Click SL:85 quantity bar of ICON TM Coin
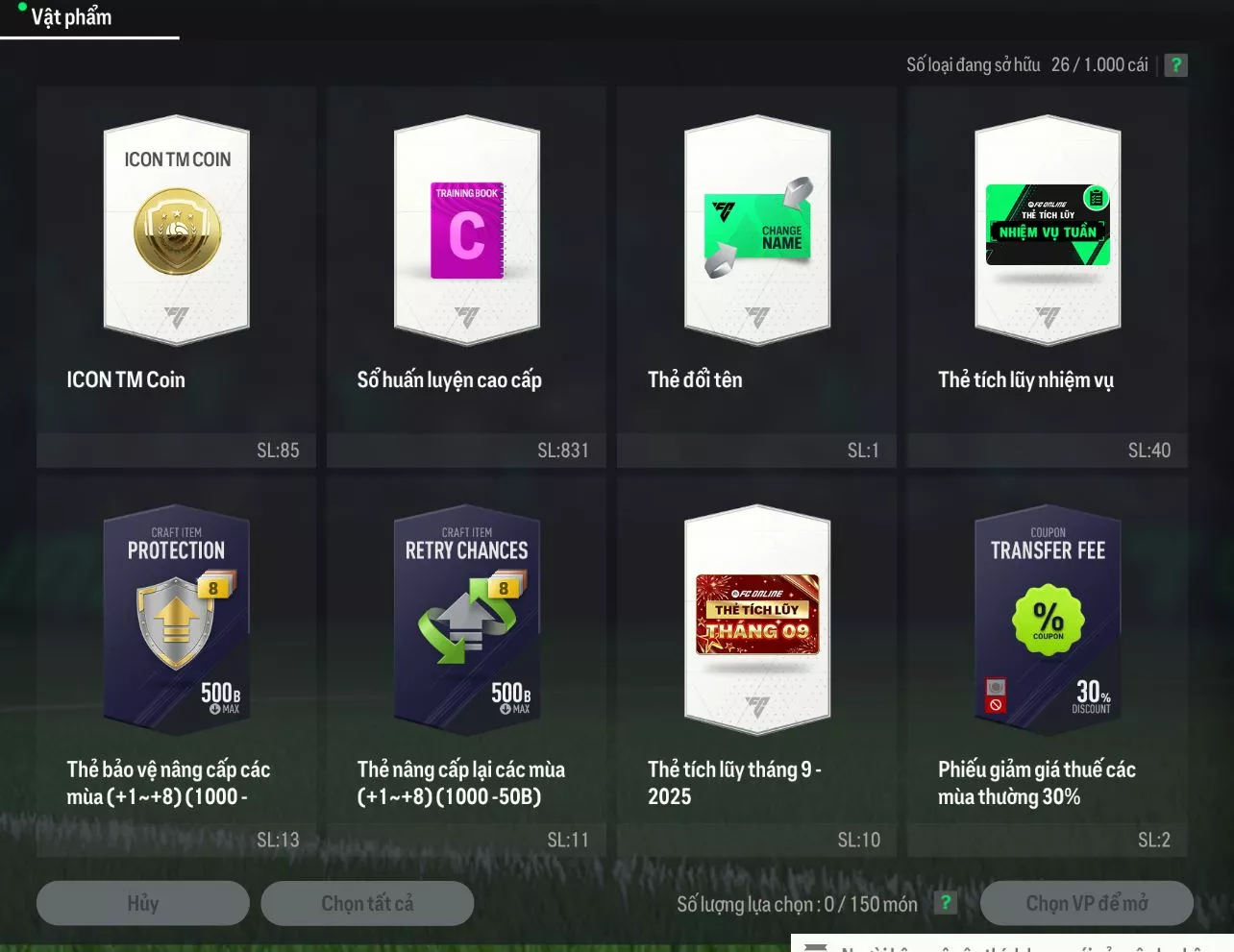1234x952 pixels. point(176,450)
